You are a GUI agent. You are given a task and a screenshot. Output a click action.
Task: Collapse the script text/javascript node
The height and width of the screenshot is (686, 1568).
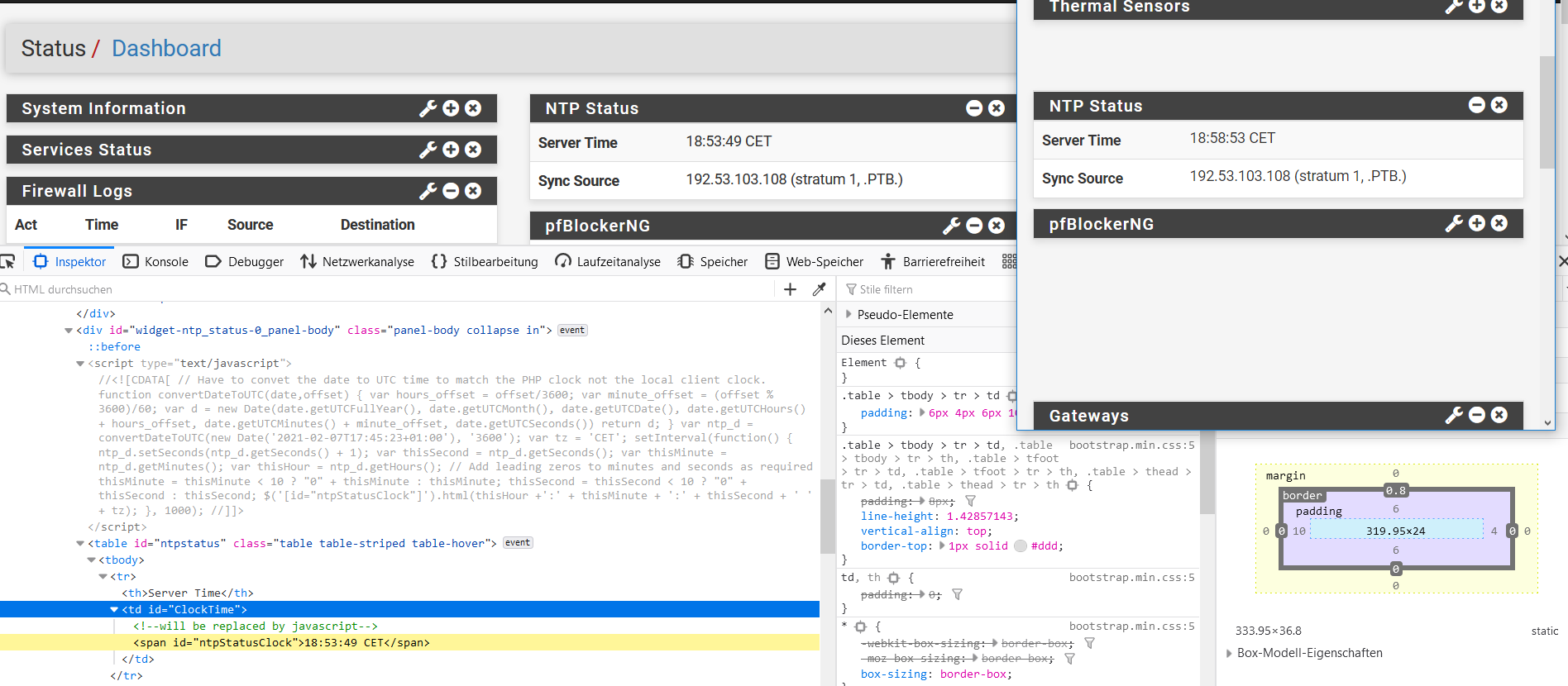point(80,363)
